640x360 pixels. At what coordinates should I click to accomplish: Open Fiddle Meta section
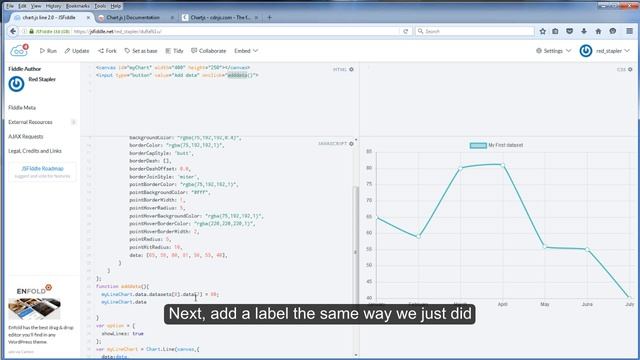click(22, 108)
